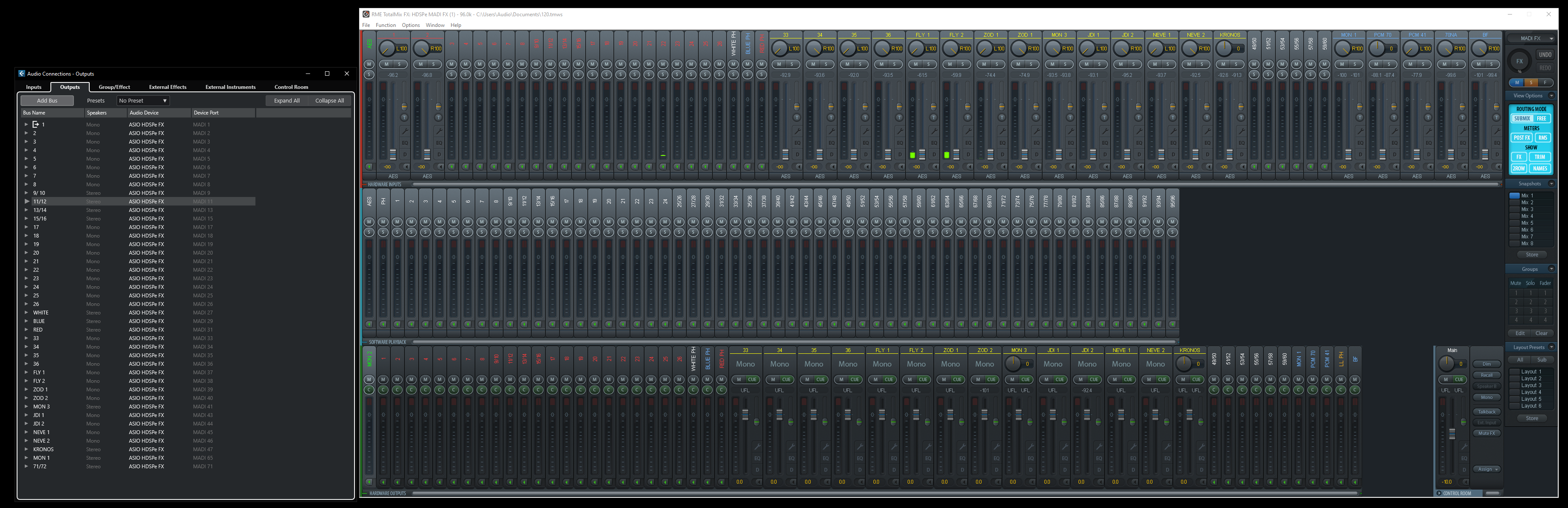
Task: Click the Collapse All button
Action: click(x=329, y=100)
